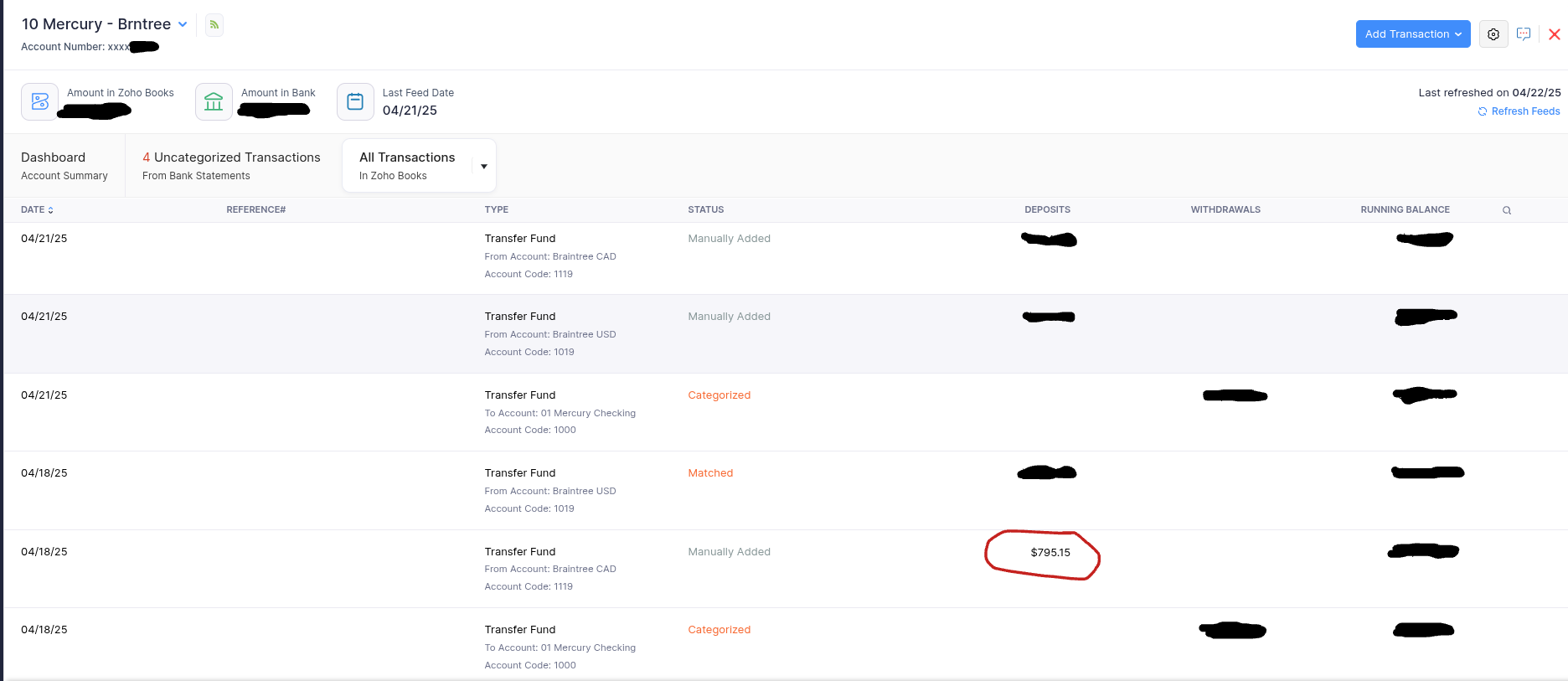Click the Last Feed Date calendar icon

355,101
